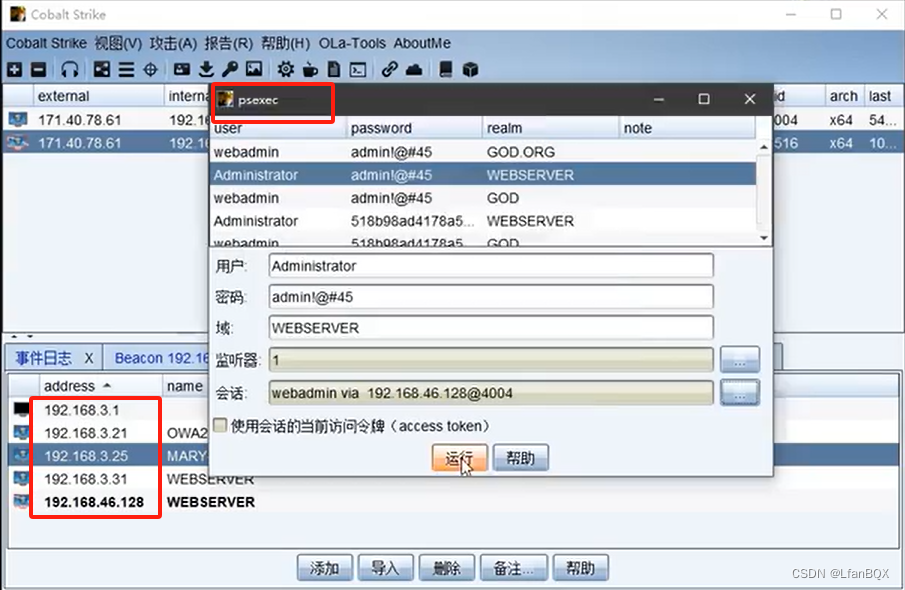Switch to the Beacon 192.16 tab
The height and width of the screenshot is (590, 905).
coord(162,358)
